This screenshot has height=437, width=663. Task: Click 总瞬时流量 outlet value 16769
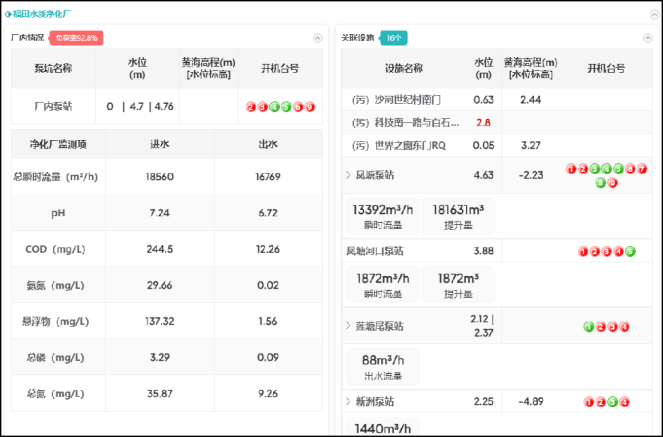[268, 177]
